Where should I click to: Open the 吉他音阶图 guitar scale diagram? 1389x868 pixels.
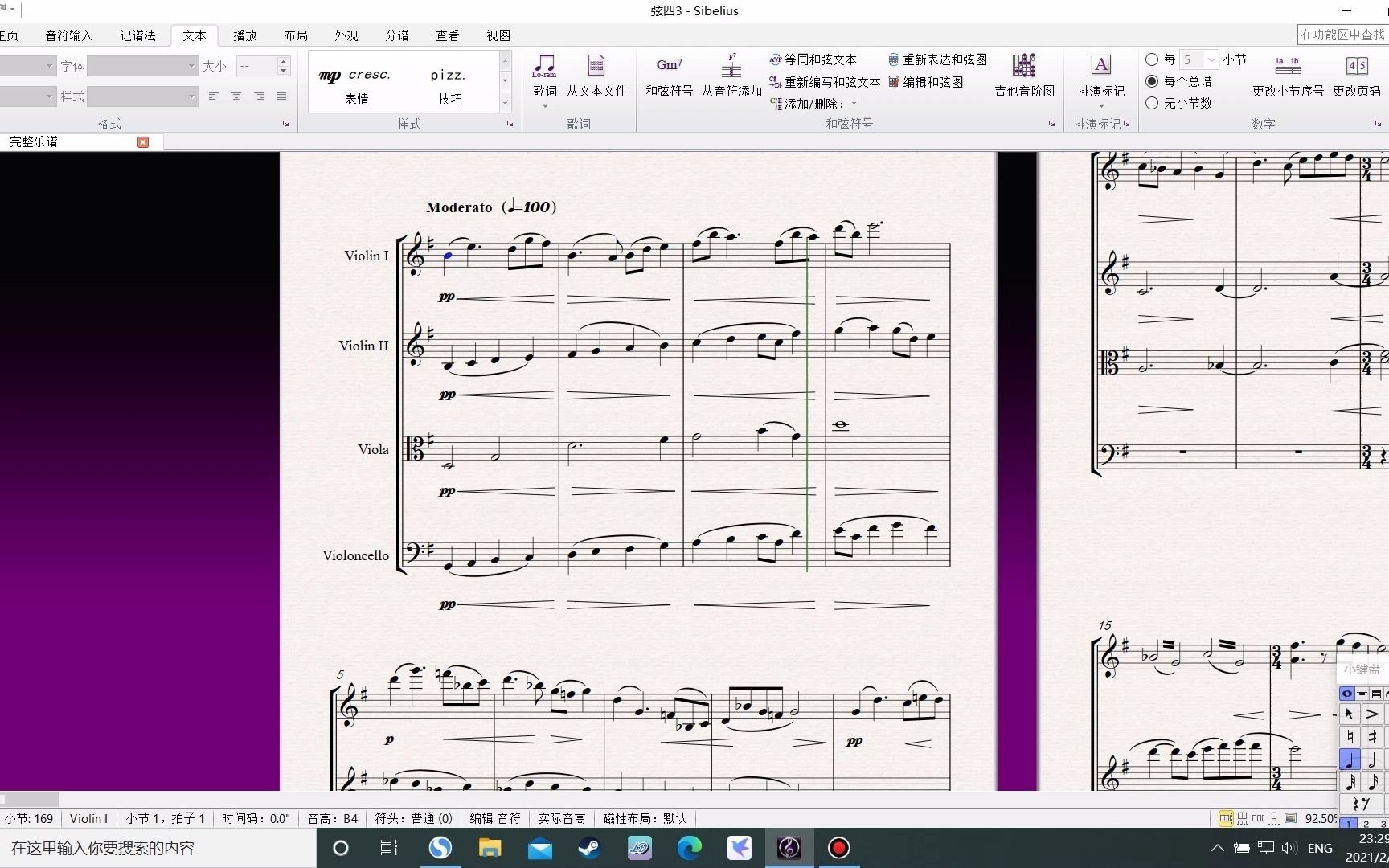point(1024,76)
